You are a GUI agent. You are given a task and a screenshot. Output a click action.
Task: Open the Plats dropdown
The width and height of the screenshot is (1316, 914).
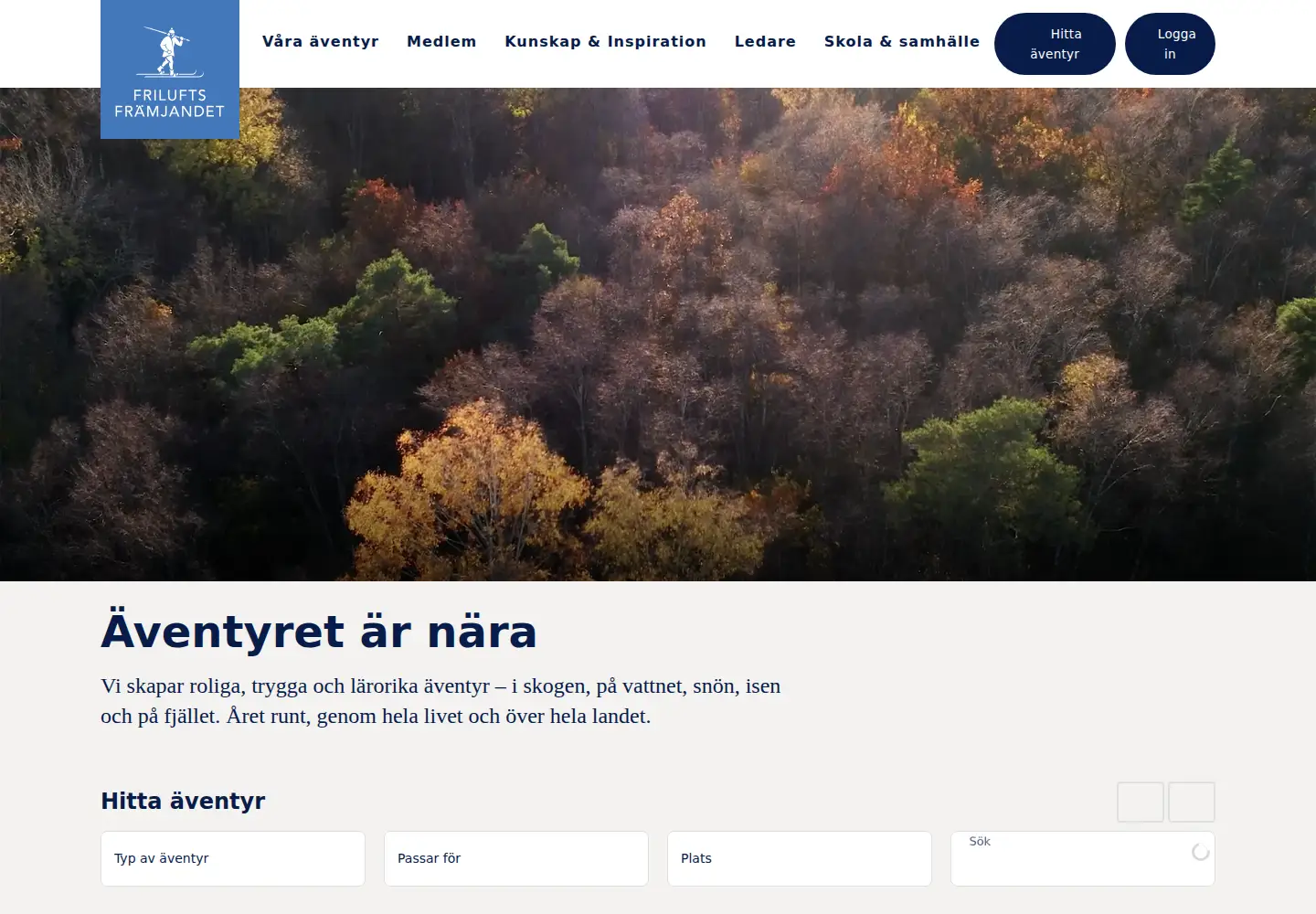coord(800,858)
